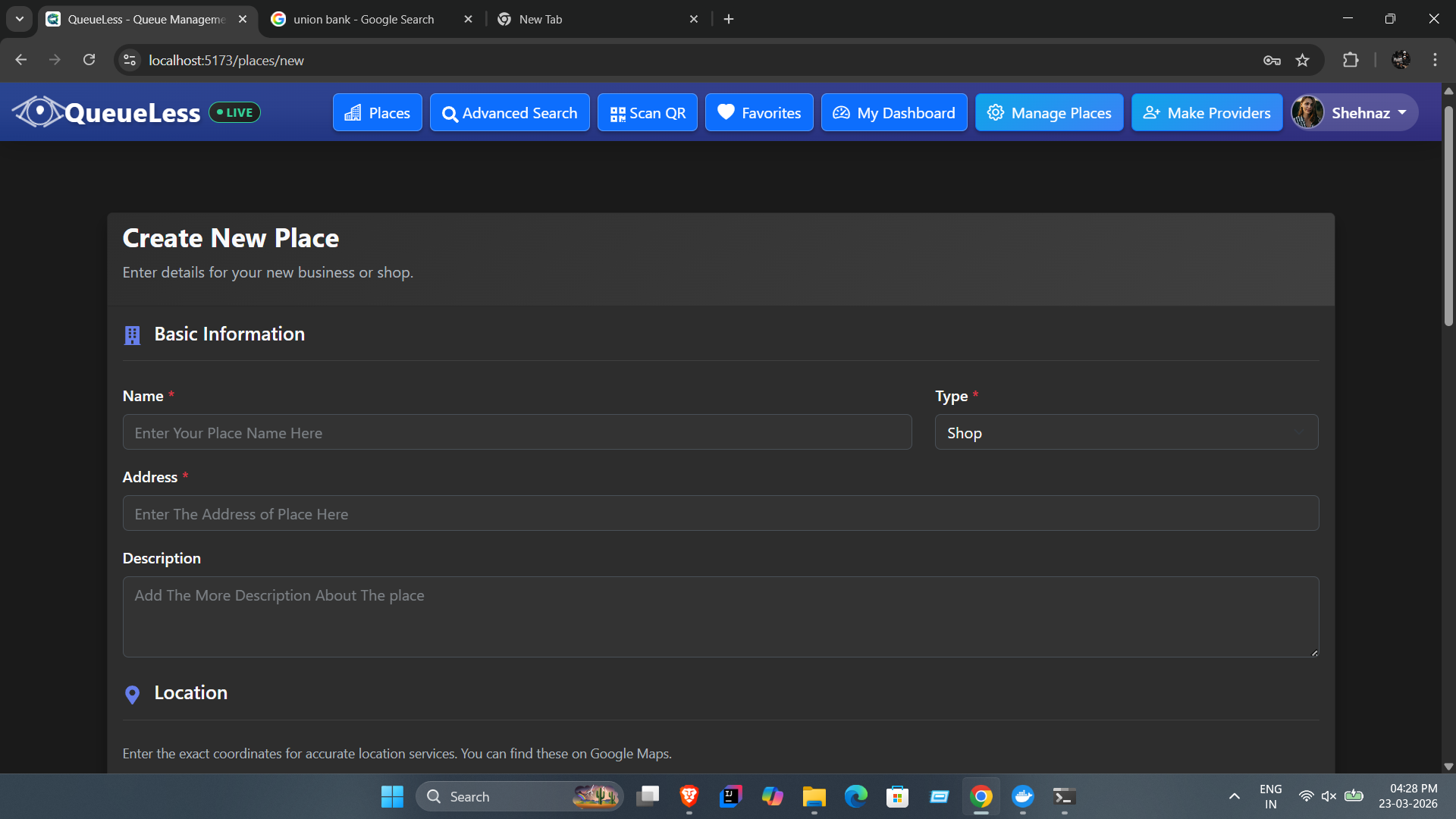Screen dimensions: 1456x819
Task: Open the Scan QR page
Action: click(647, 113)
